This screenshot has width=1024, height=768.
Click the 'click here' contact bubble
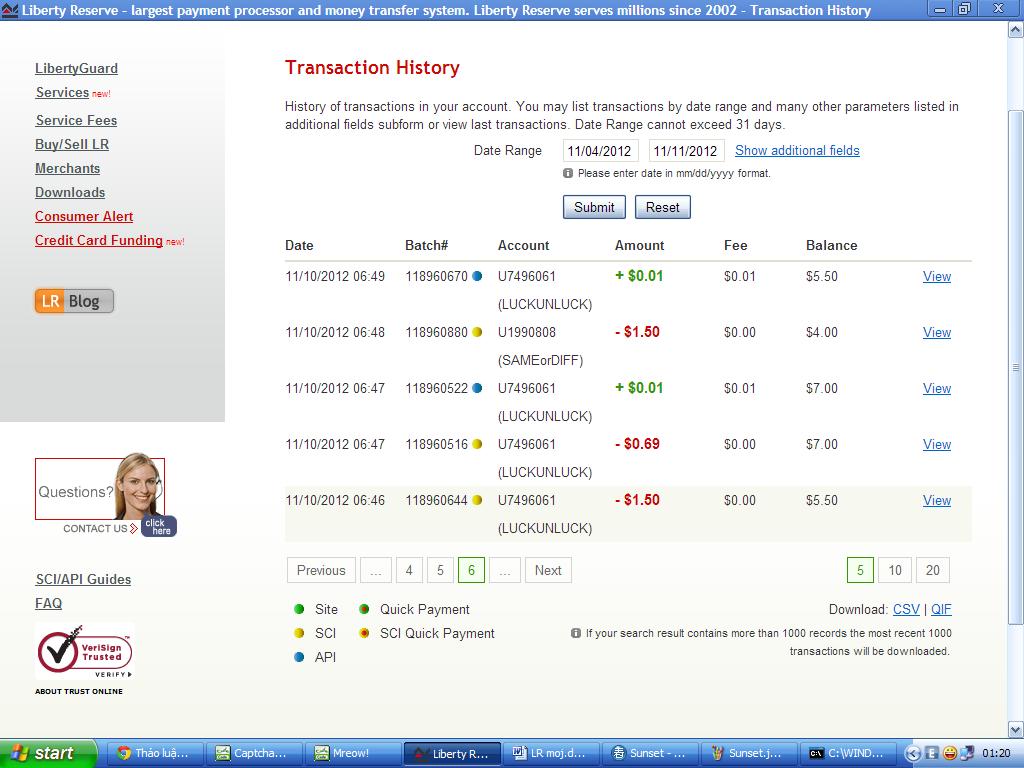tap(159, 526)
